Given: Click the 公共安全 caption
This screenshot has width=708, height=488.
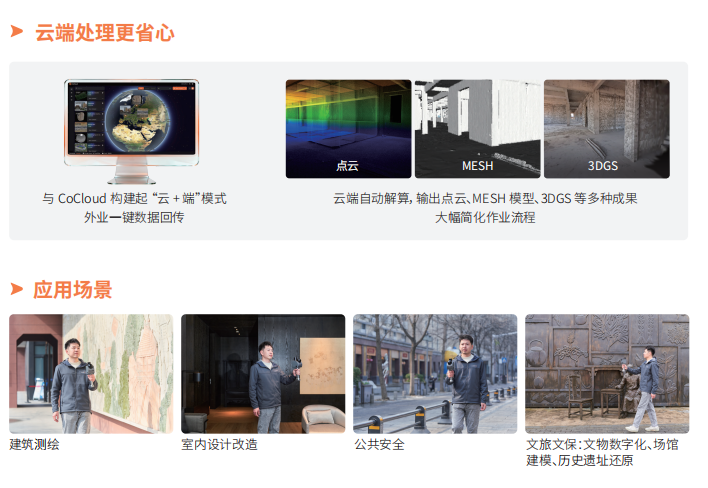Looking at the screenshot, I should click(x=380, y=444).
